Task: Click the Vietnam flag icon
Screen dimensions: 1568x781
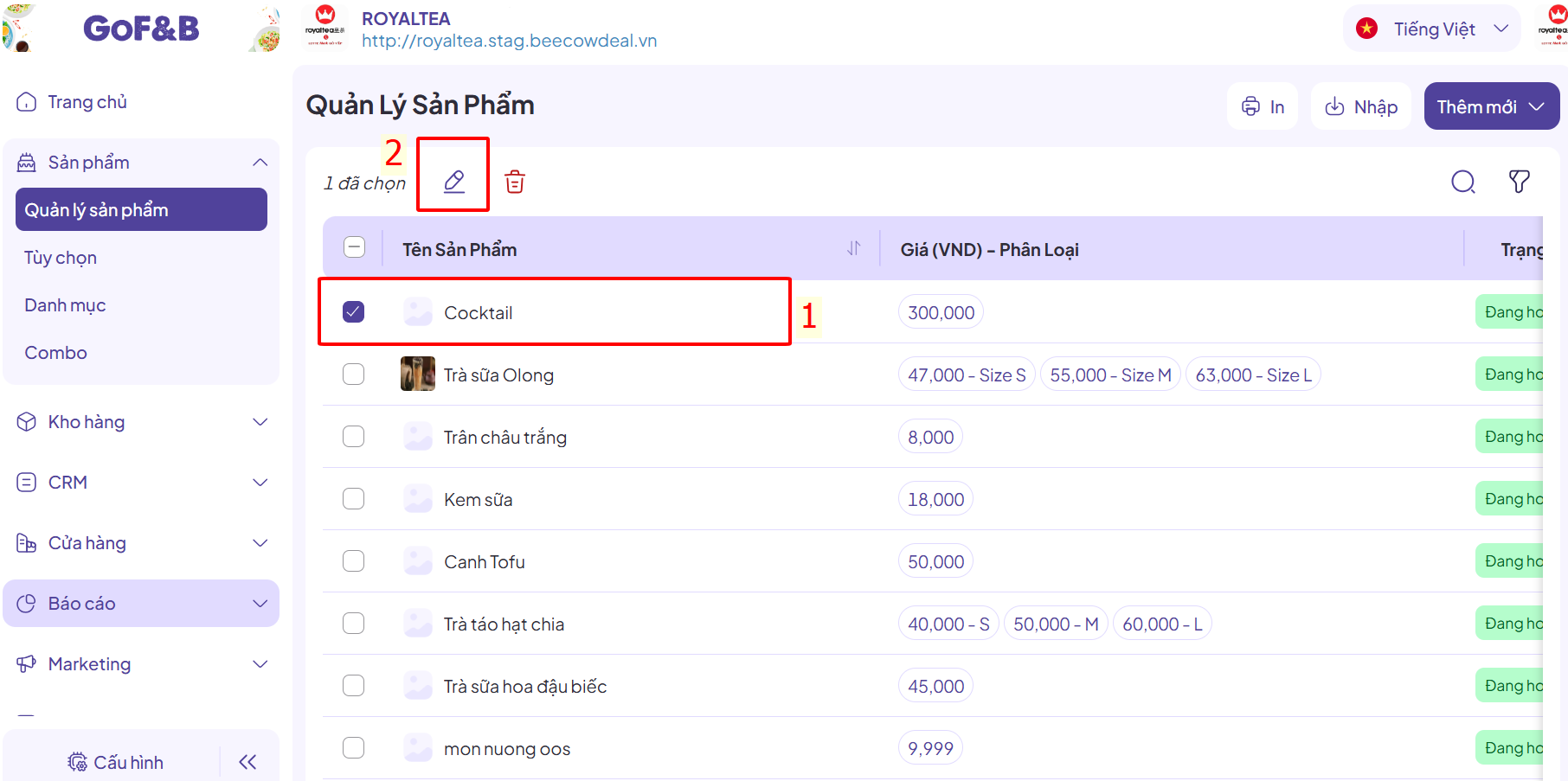Action: point(1367,29)
